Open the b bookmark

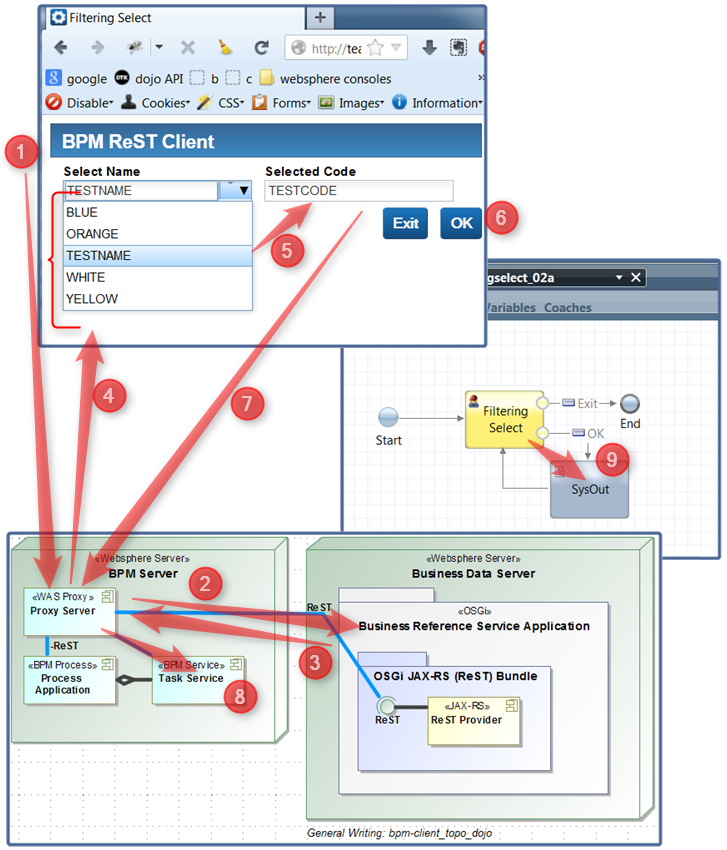[204, 79]
